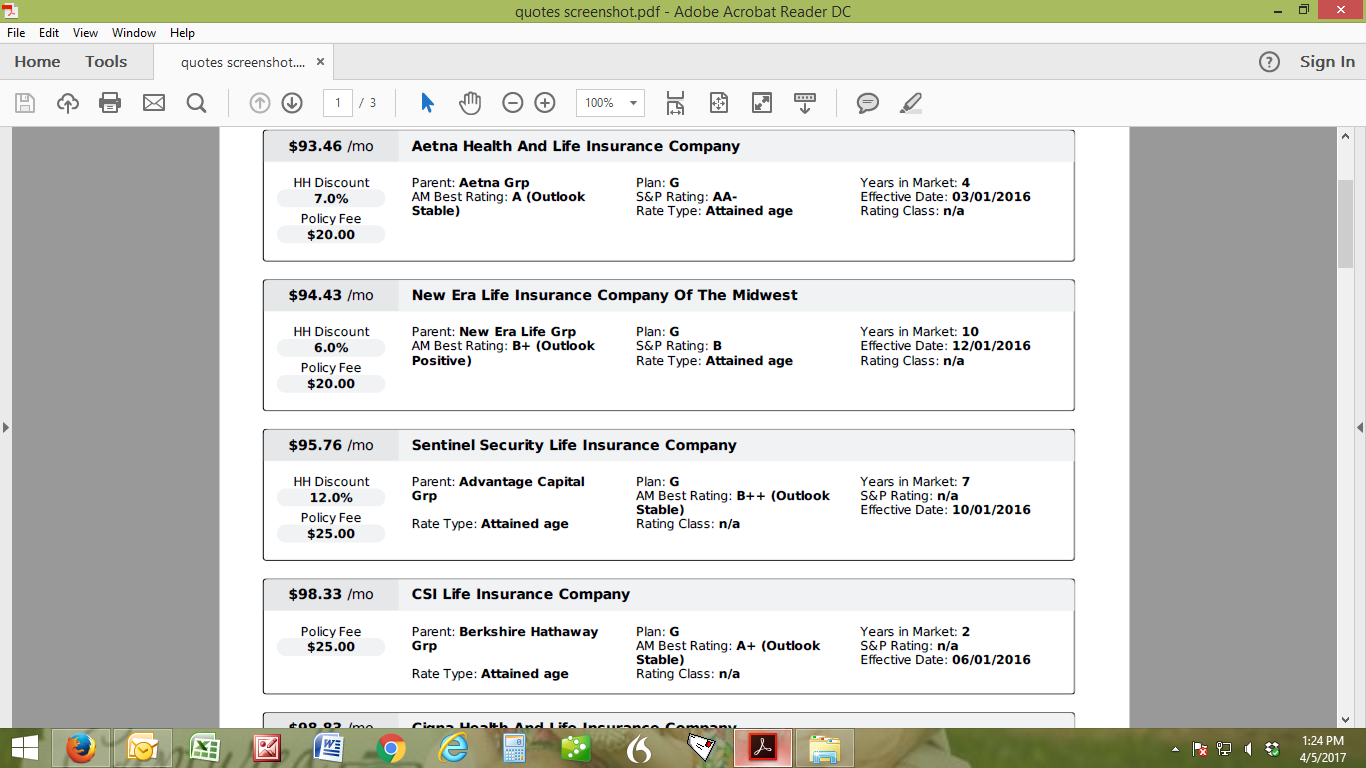
Task: Go to previous page arrow
Action: 259,102
